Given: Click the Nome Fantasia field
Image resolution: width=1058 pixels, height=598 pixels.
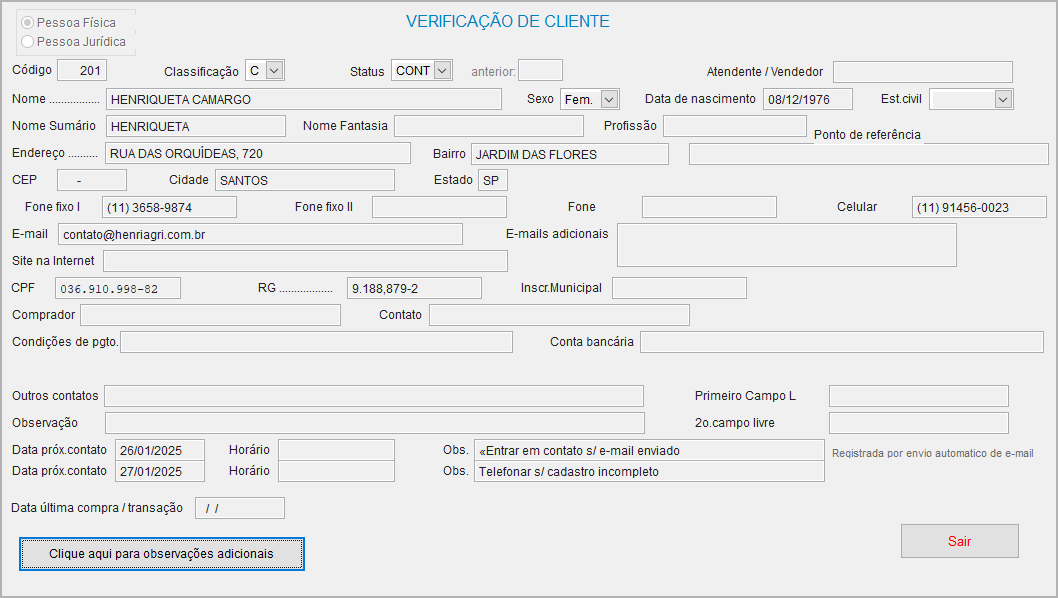Looking at the screenshot, I should click(489, 126).
